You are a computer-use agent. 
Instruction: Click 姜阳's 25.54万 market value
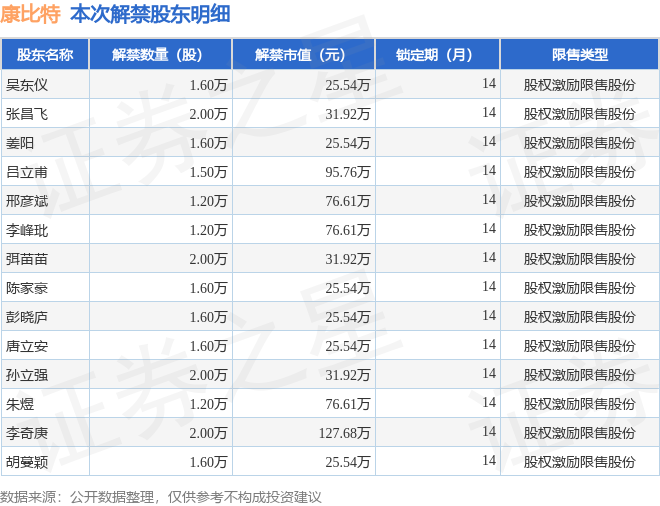pyautogui.click(x=348, y=143)
